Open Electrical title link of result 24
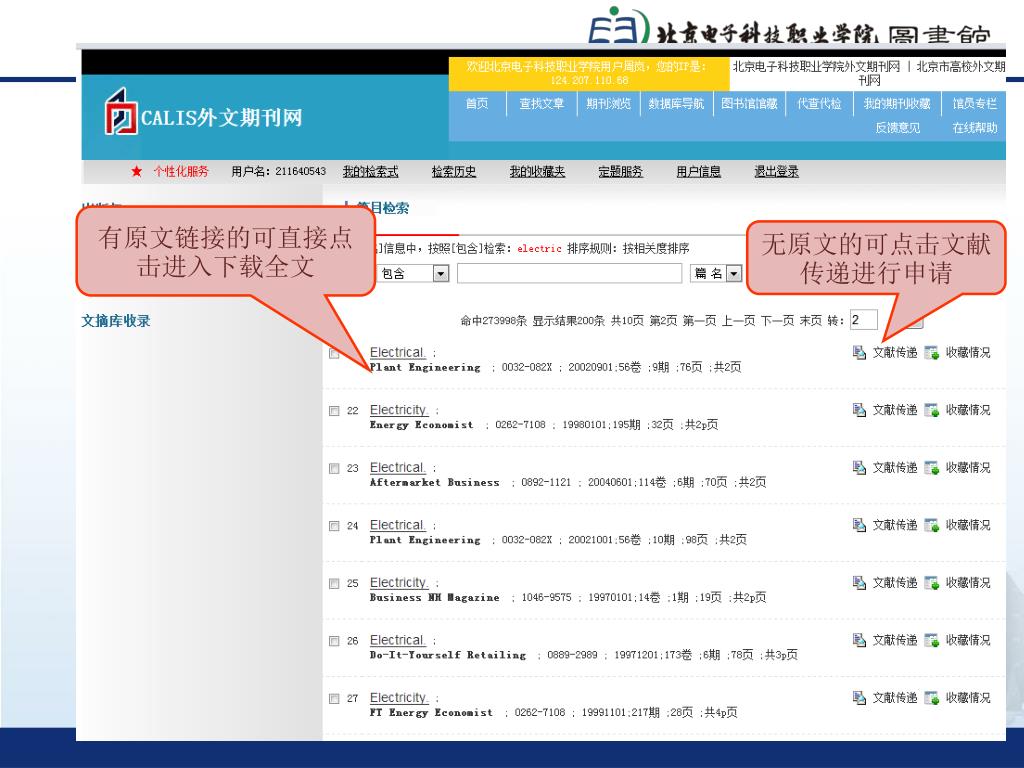Image resolution: width=1024 pixels, height=768 pixels. (397, 524)
